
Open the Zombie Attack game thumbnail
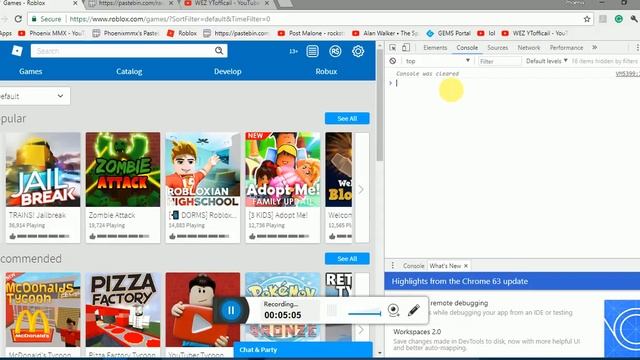coord(123,169)
